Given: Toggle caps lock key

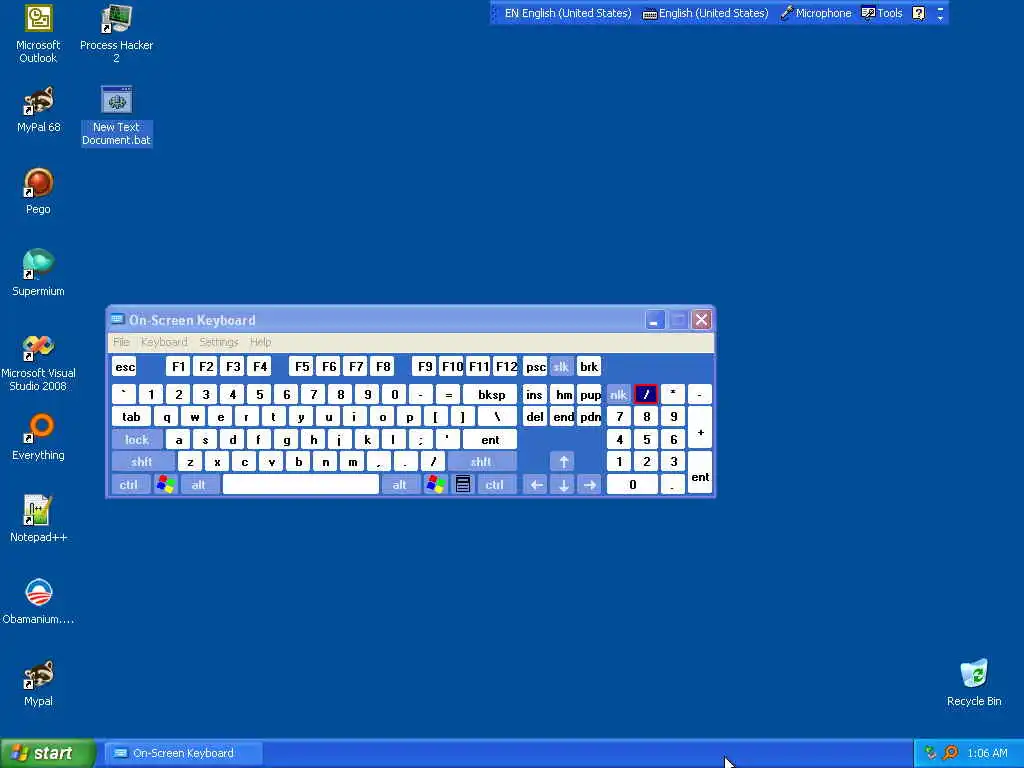Looking at the screenshot, I should [137, 440].
